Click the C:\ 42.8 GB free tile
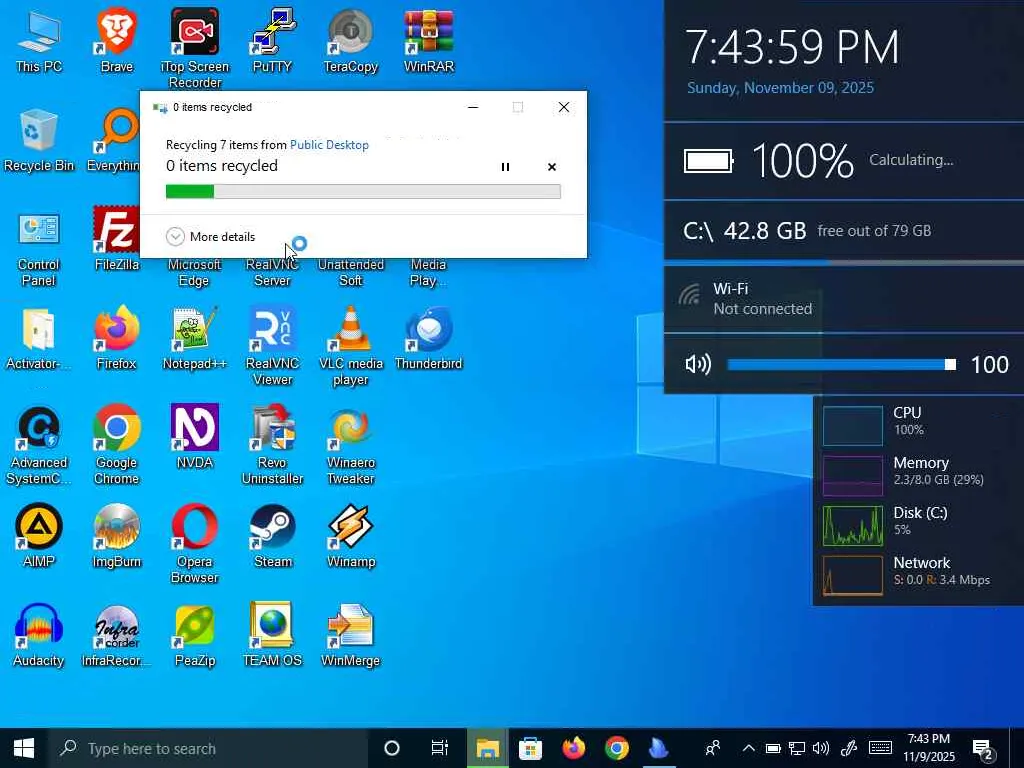The height and width of the screenshot is (768, 1024). [x=844, y=231]
